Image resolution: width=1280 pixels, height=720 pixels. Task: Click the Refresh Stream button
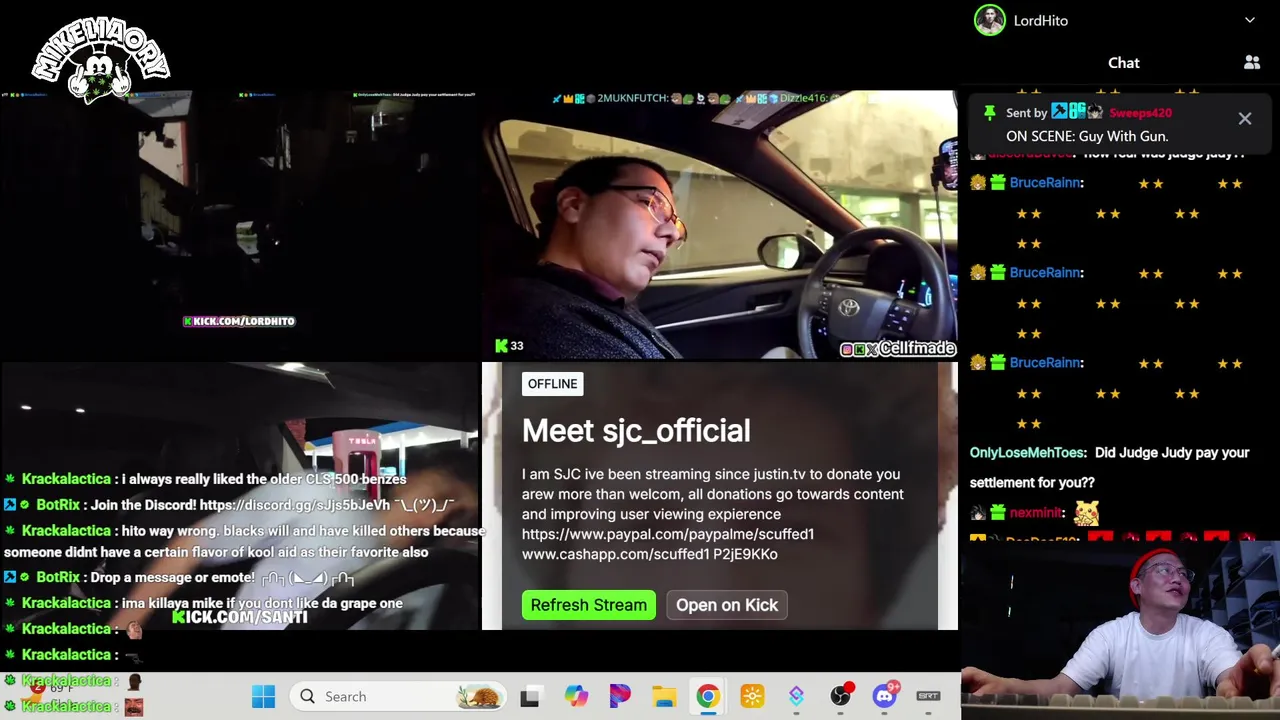[x=588, y=605]
